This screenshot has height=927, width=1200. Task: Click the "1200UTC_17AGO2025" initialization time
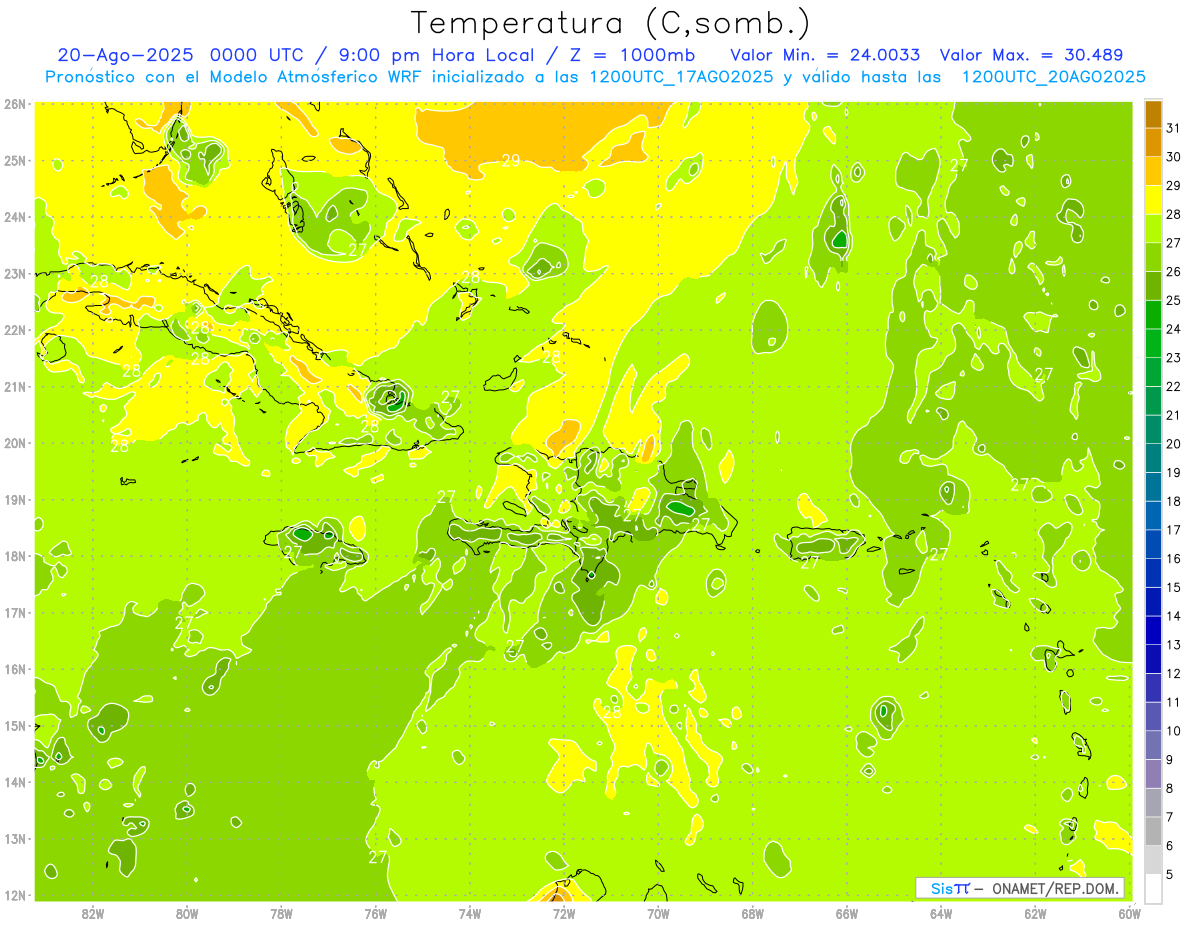pyautogui.click(x=681, y=77)
